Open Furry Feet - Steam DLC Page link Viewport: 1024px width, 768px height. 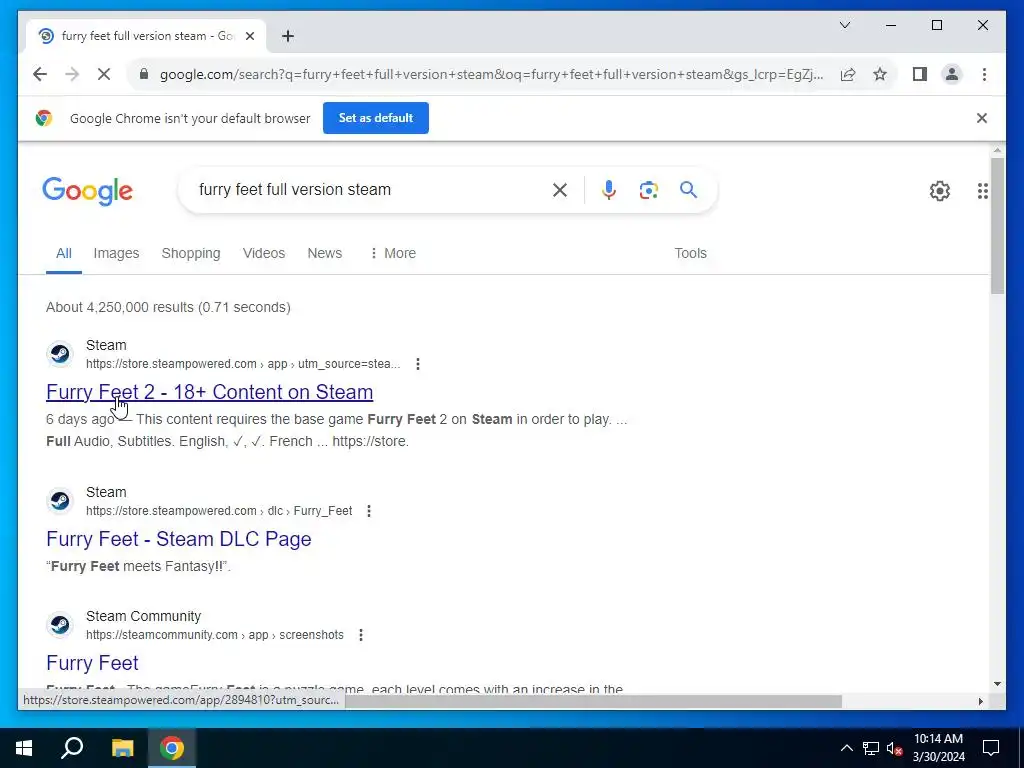pyautogui.click(x=179, y=539)
